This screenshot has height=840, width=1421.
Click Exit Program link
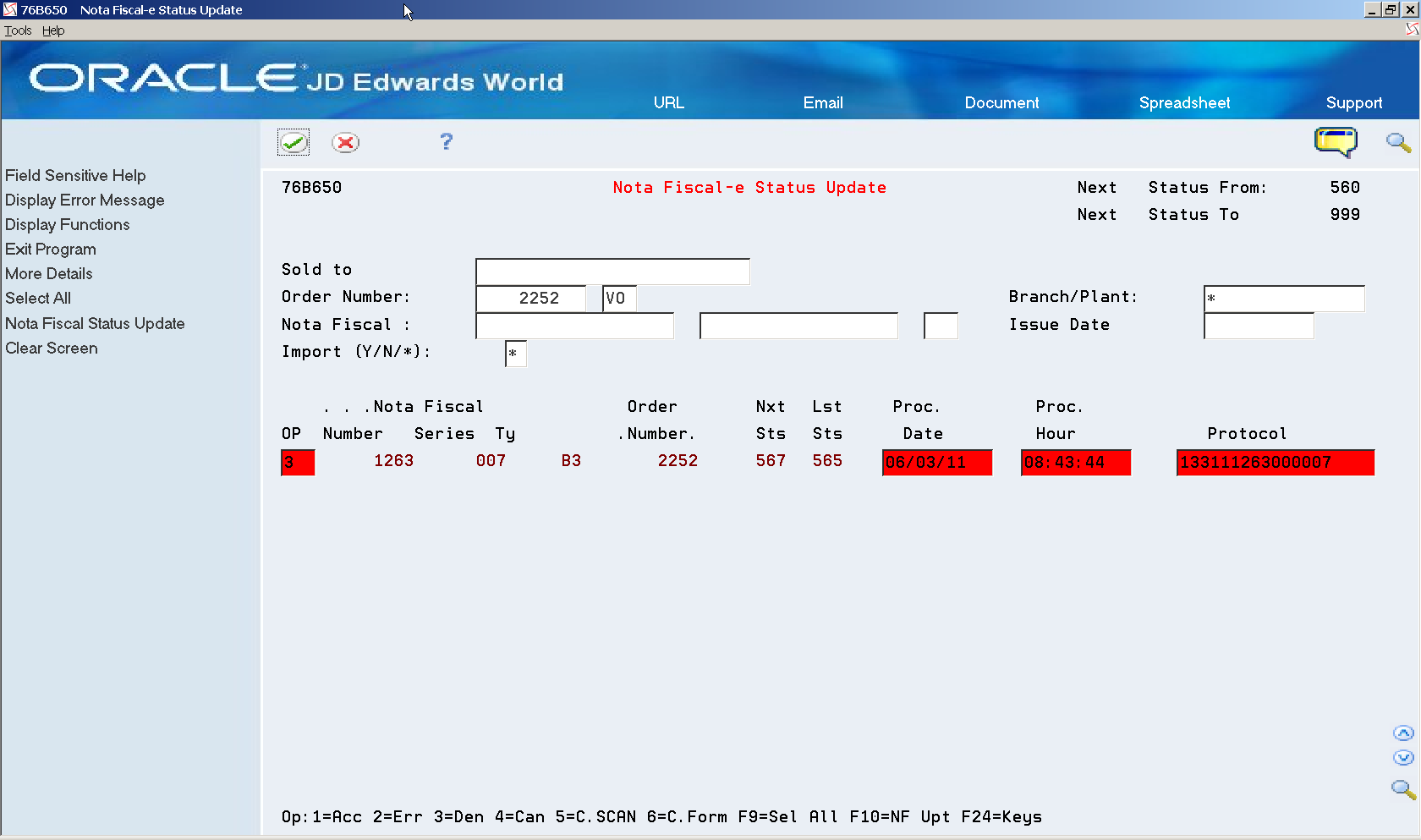pyautogui.click(x=51, y=249)
